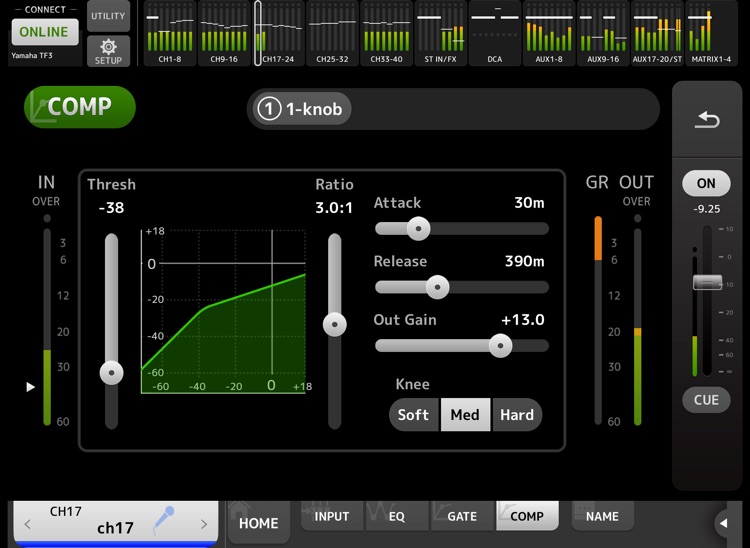Open the UTILITY menu
This screenshot has width=750, height=548.
point(109,16)
